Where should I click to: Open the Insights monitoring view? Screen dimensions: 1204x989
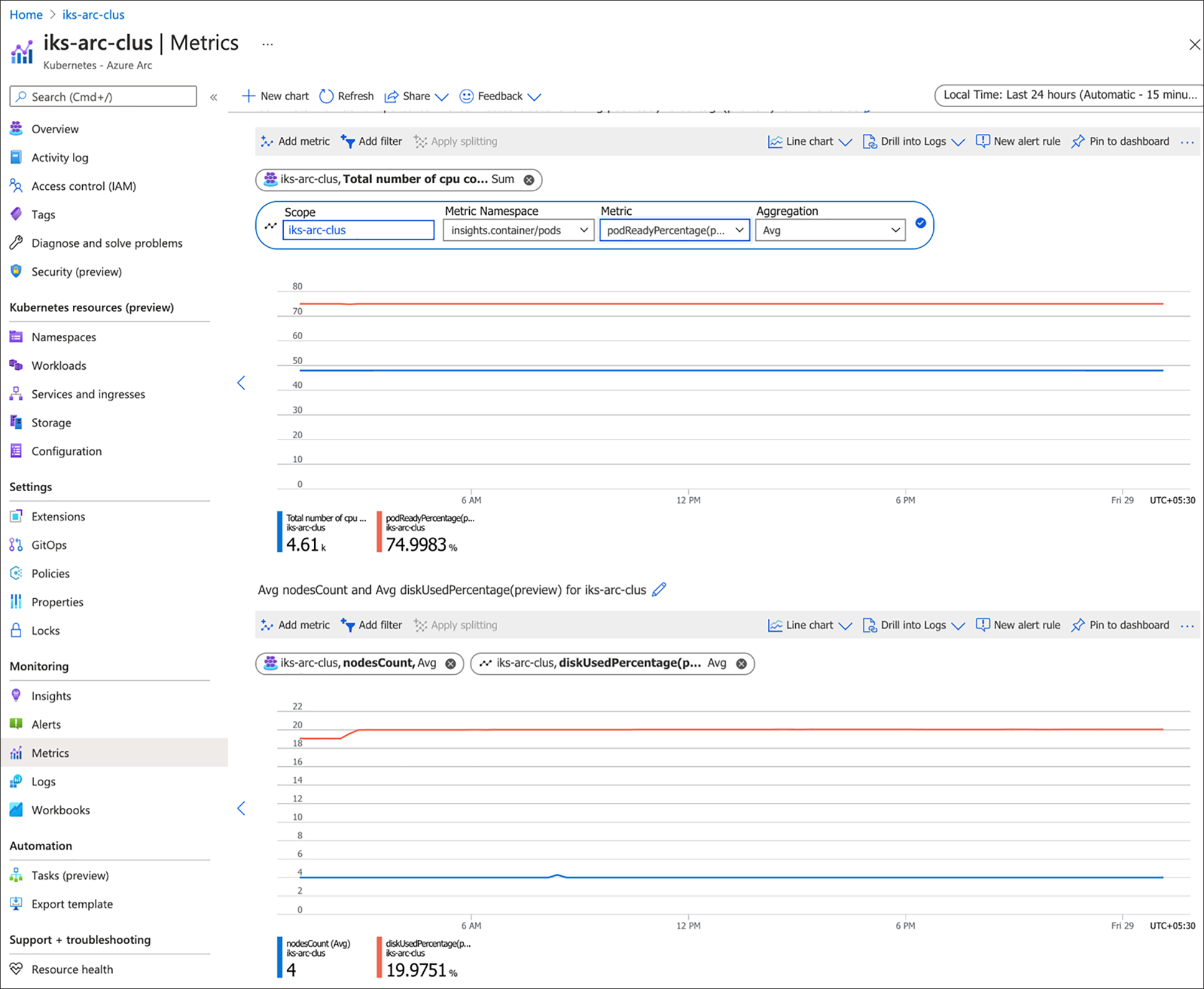coord(50,695)
